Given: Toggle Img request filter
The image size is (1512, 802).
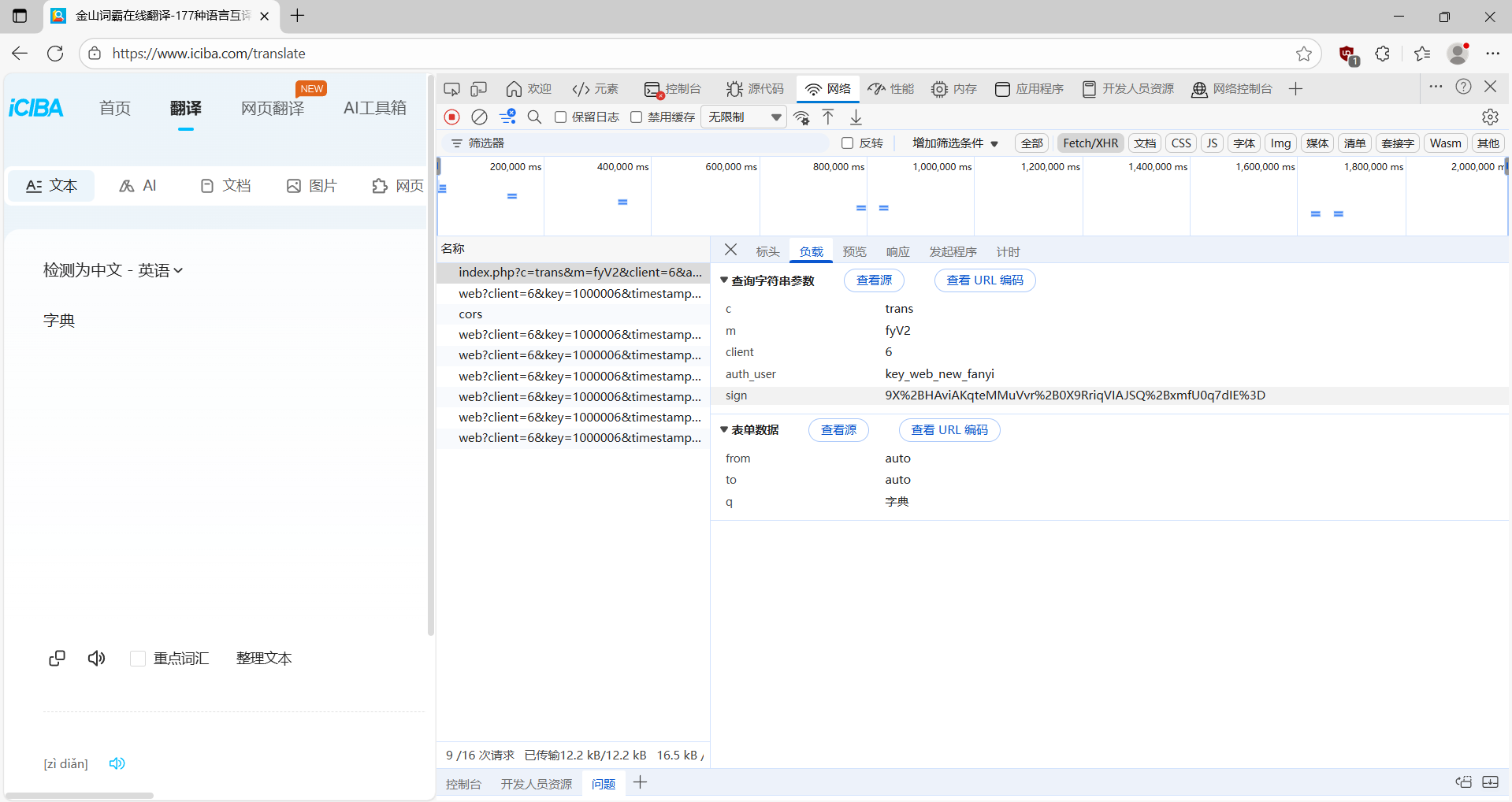Looking at the screenshot, I should [x=1280, y=143].
